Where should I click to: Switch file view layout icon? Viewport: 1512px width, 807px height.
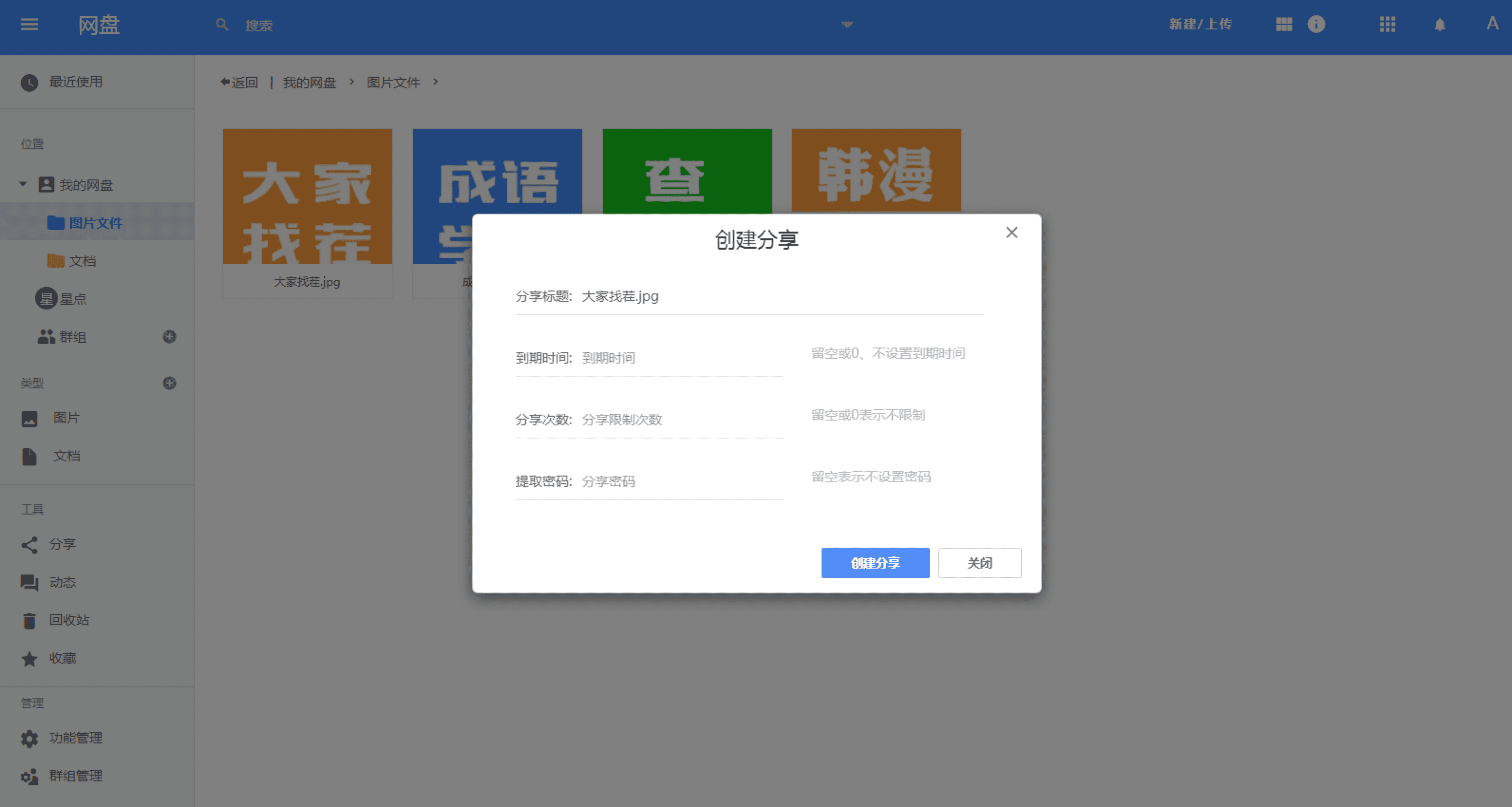pos(1284,25)
